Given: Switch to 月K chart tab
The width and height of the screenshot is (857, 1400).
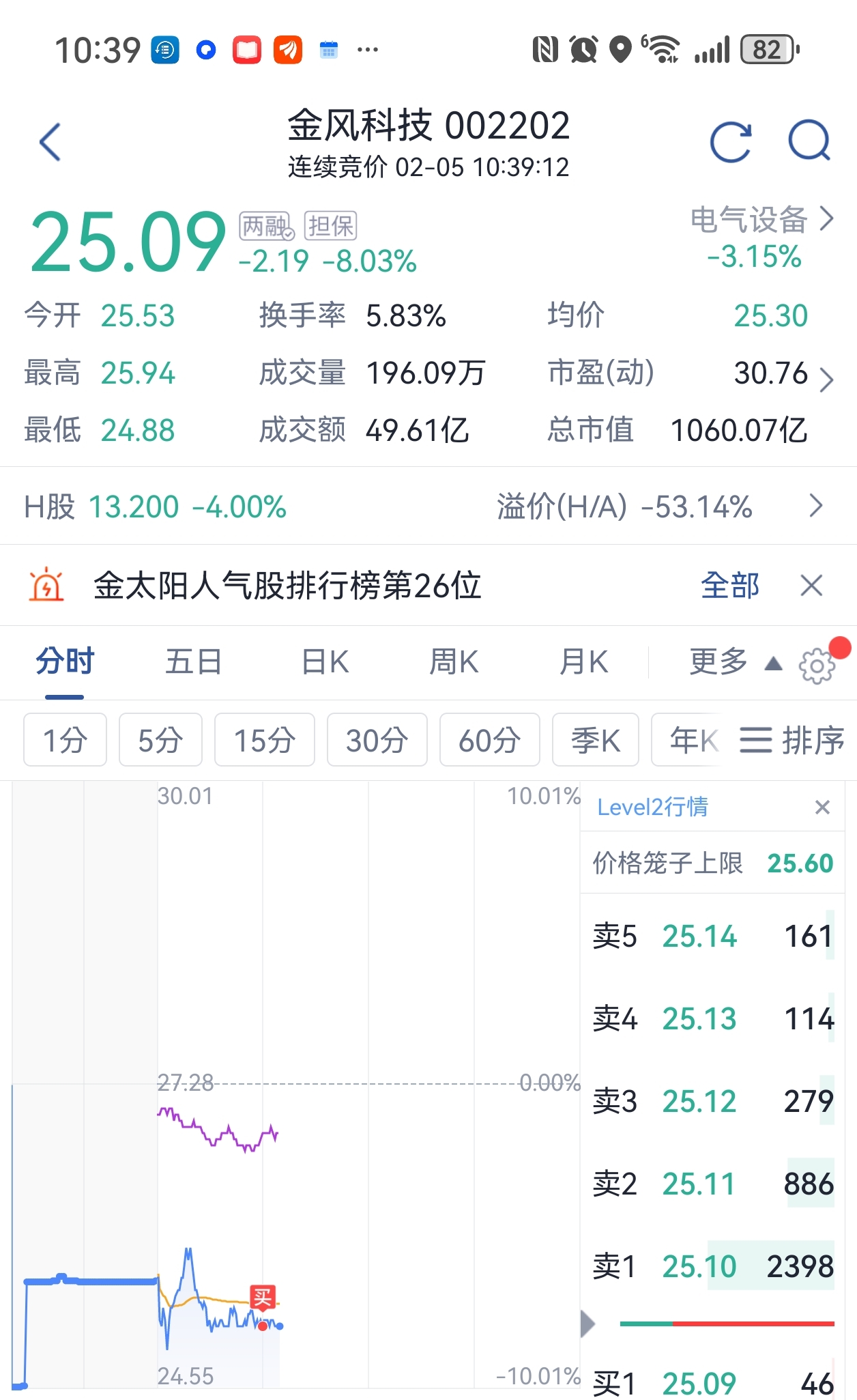Looking at the screenshot, I should click(583, 661).
